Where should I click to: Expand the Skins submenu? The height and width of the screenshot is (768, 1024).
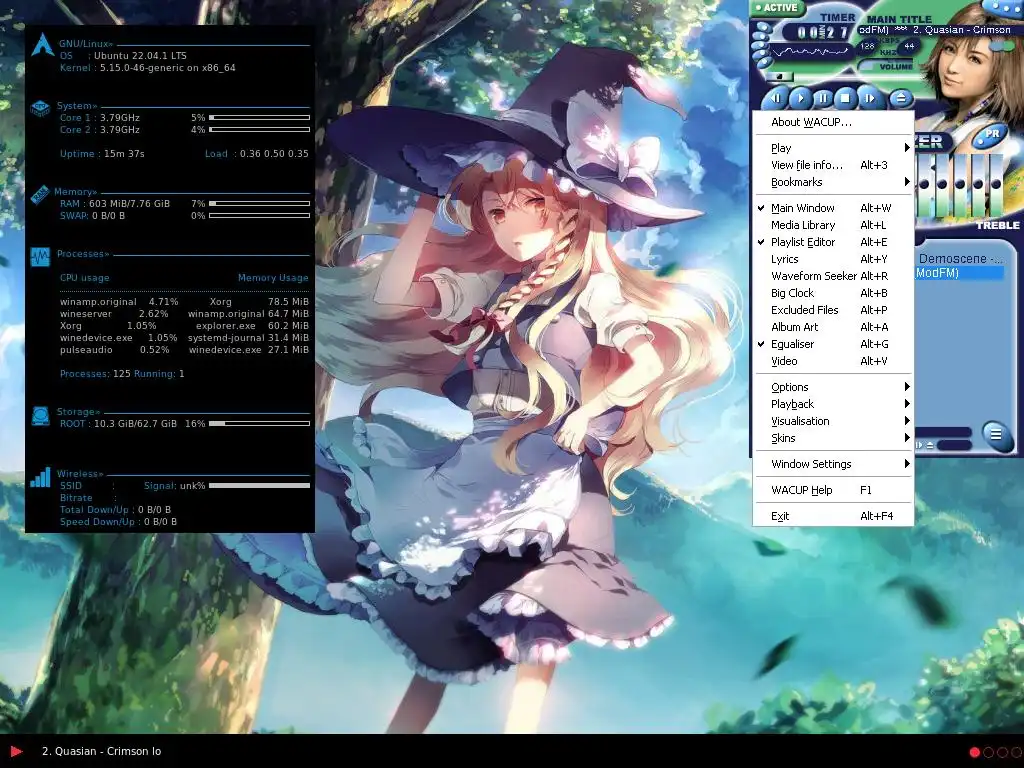pos(833,438)
